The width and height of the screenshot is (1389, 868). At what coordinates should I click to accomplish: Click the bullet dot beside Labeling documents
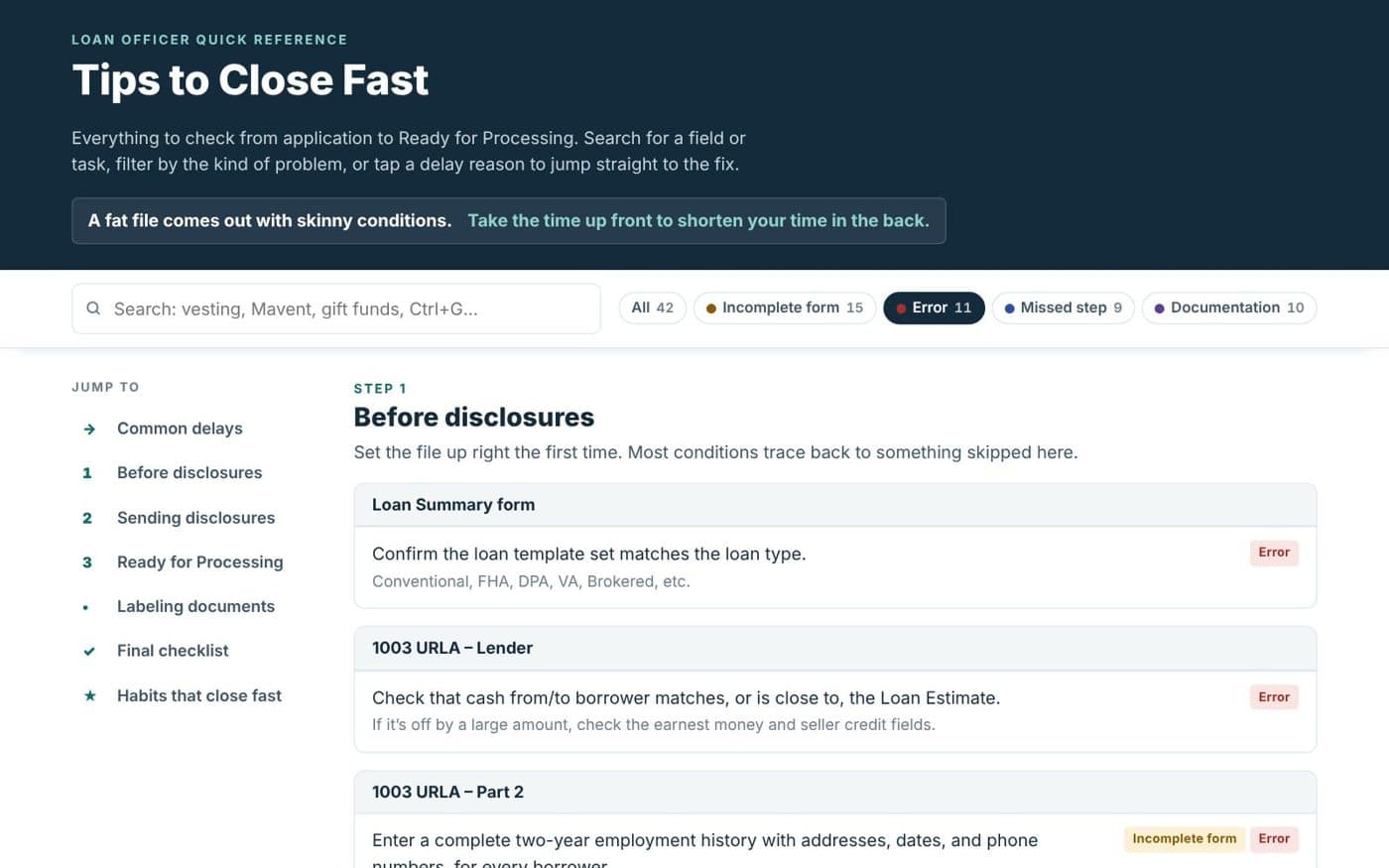(85, 607)
